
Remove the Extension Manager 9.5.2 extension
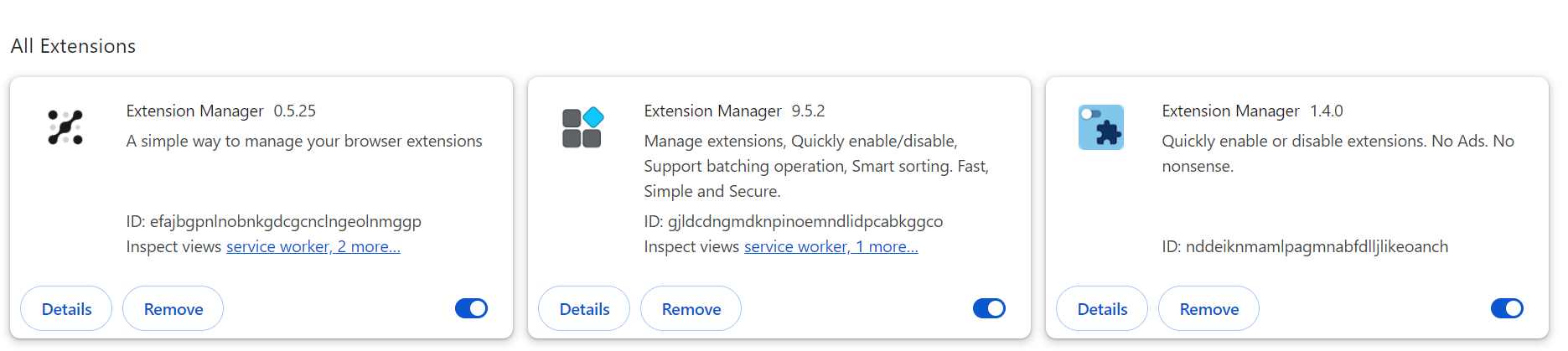point(691,308)
